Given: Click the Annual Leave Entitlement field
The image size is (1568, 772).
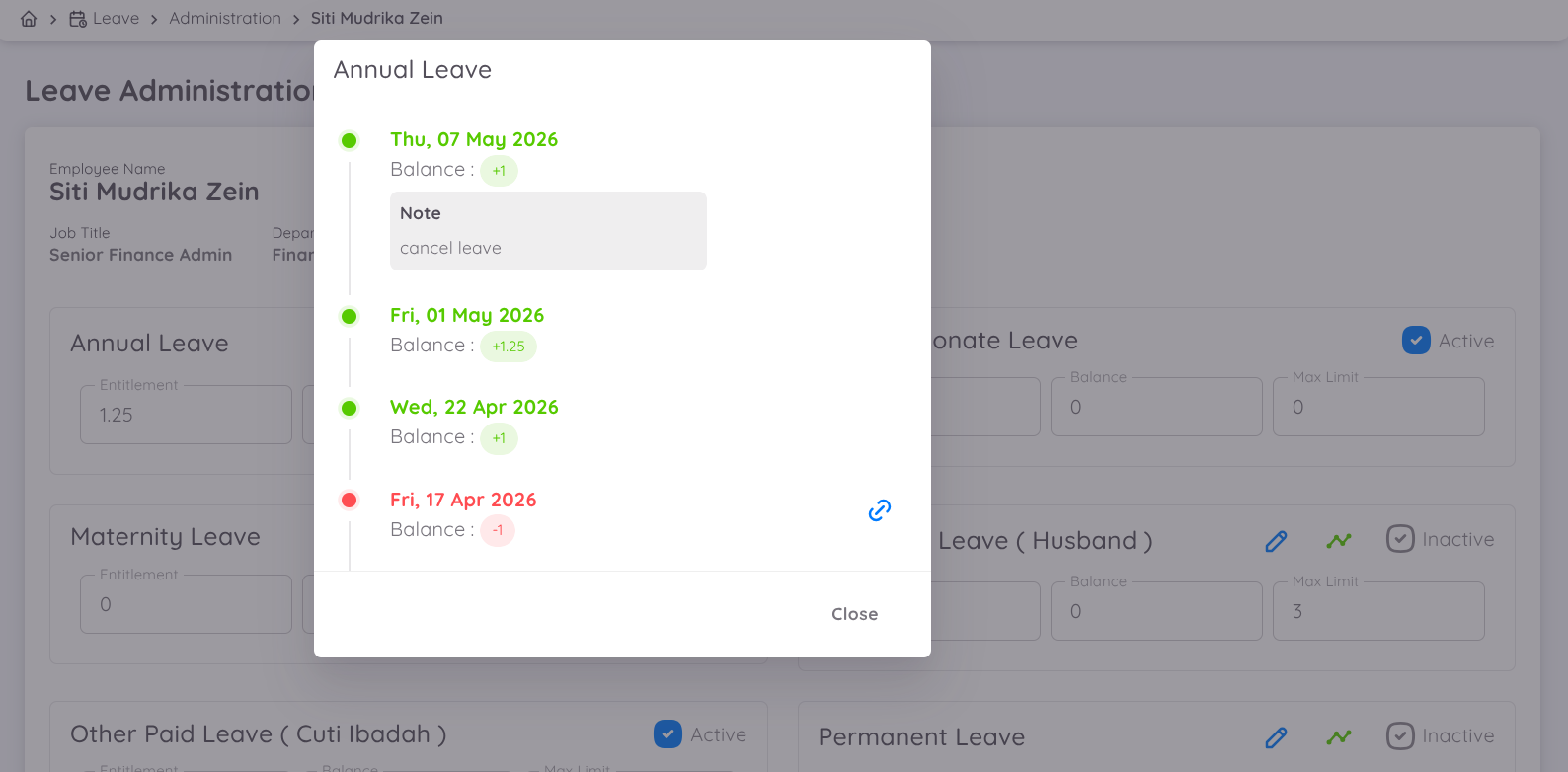Looking at the screenshot, I should point(186,415).
